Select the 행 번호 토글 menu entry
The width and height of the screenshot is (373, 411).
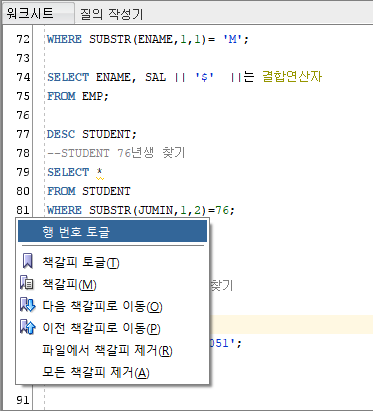click(x=112, y=231)
